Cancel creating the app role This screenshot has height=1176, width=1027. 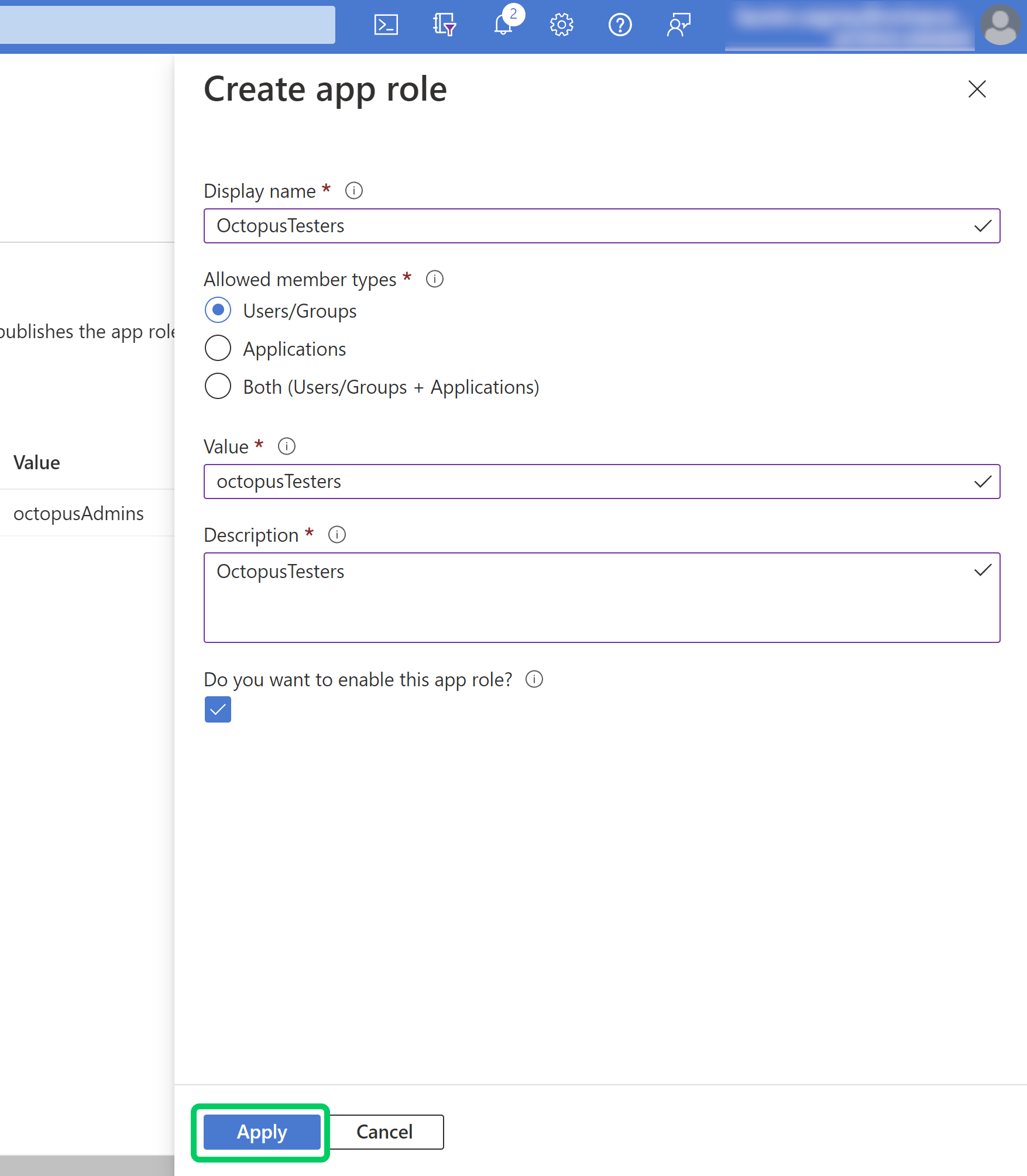pyautogui.click(x=384, y=1132)
